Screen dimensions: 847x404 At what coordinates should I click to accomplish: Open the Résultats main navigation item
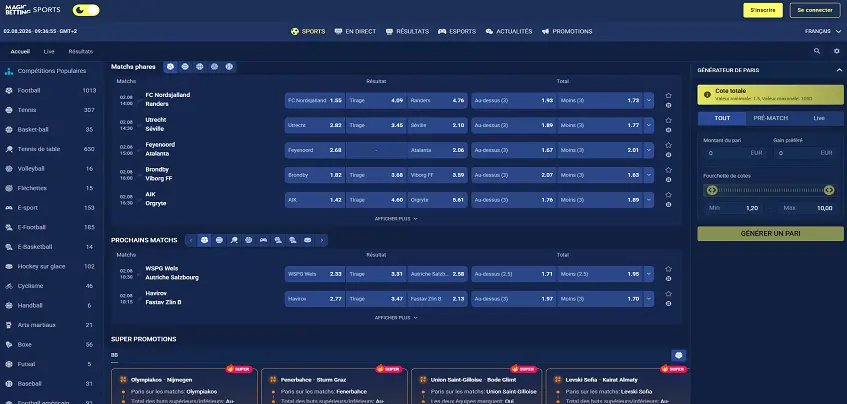pyautogui.click(x=407, y=31)
